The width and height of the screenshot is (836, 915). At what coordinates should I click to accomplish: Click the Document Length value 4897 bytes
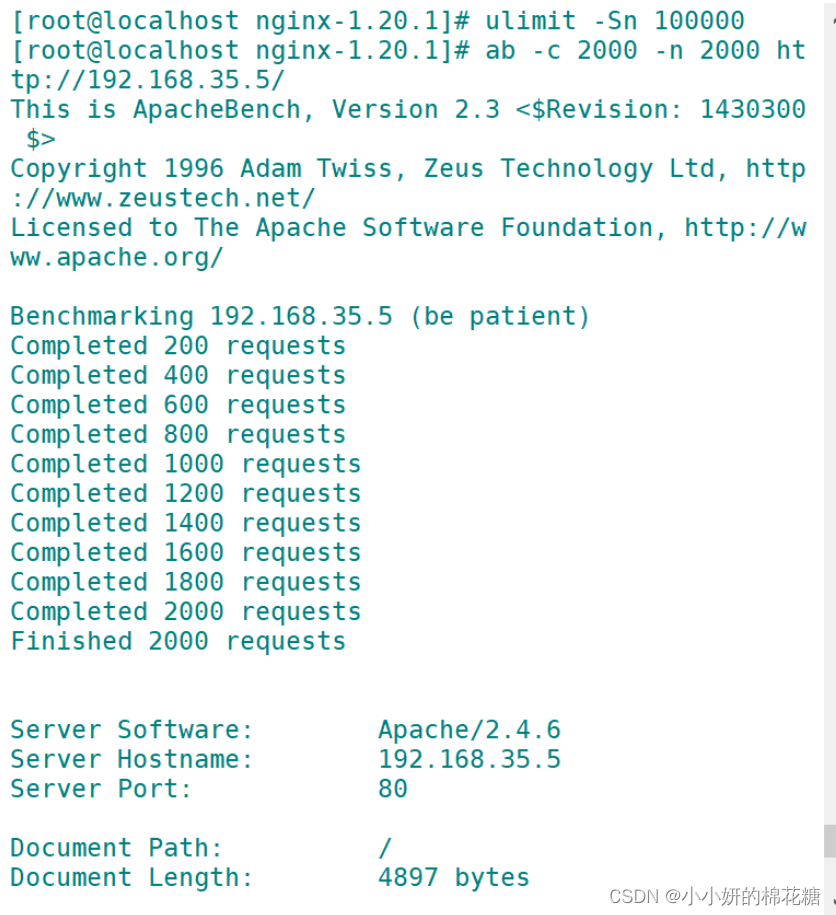pyautogui.click(x=453, y=878)
